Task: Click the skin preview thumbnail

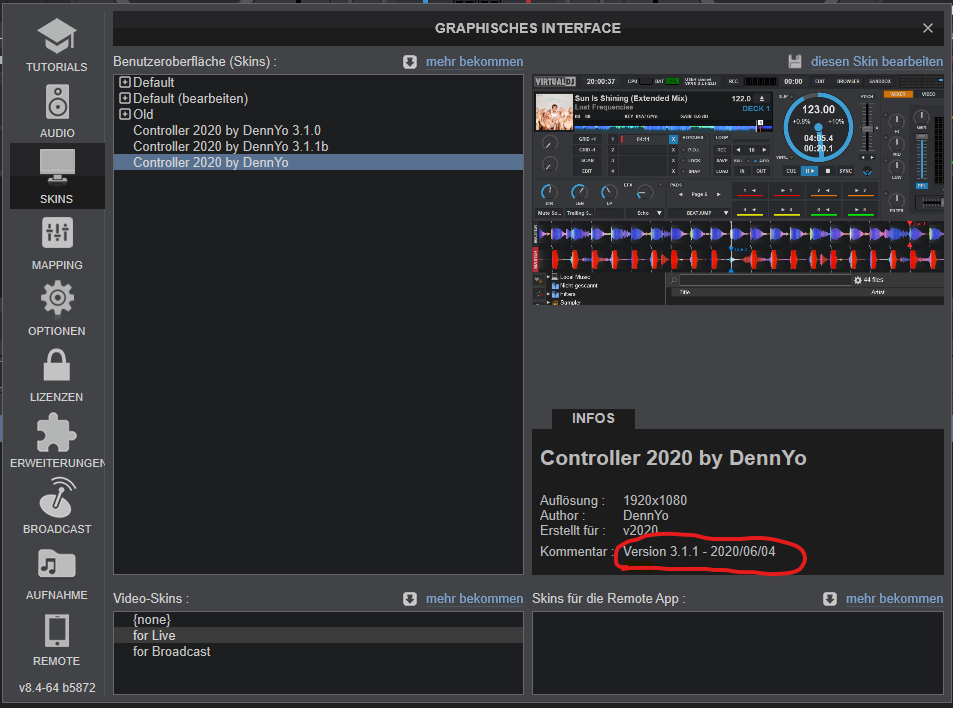Action: [738, 190]
